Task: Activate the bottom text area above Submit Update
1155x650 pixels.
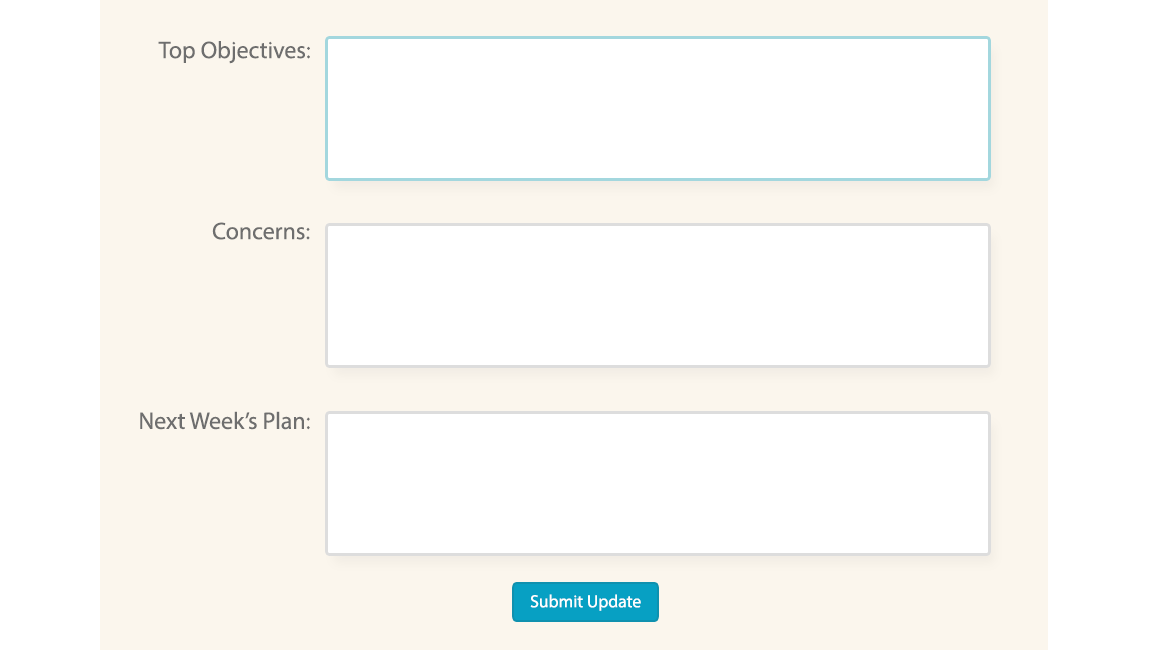Action: click(x=657, y=483)
